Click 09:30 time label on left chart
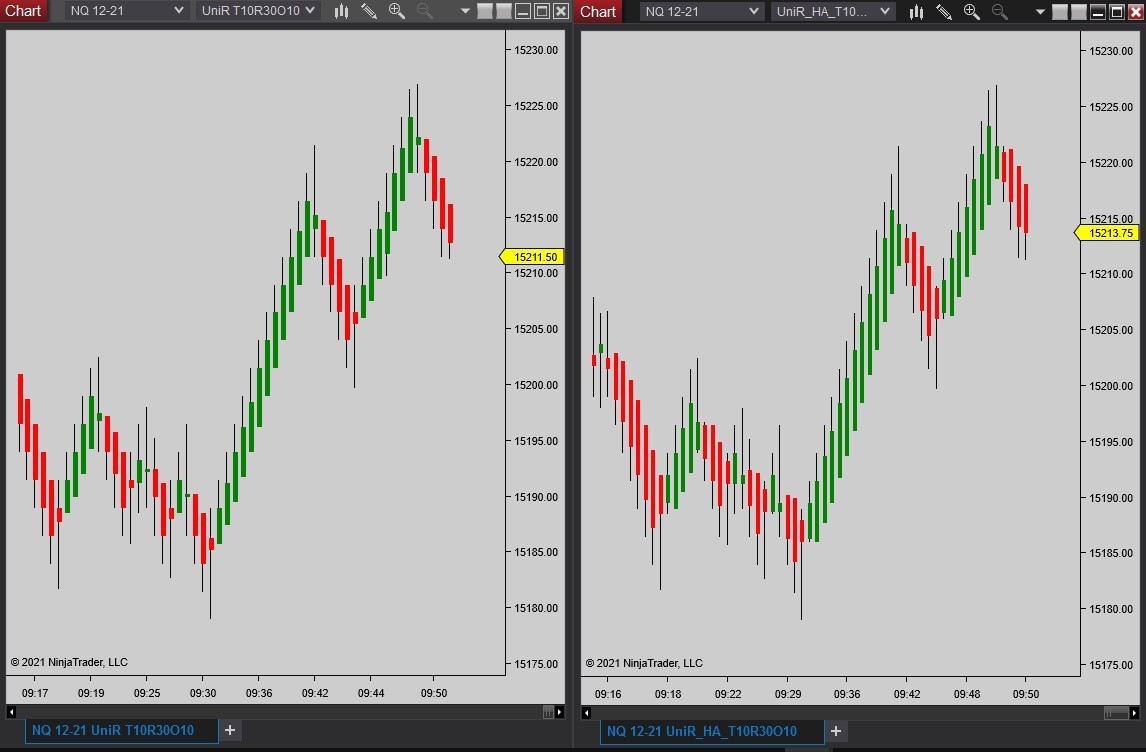The width and height of the screenshot is (1146, 752). (x=203, y=693)
